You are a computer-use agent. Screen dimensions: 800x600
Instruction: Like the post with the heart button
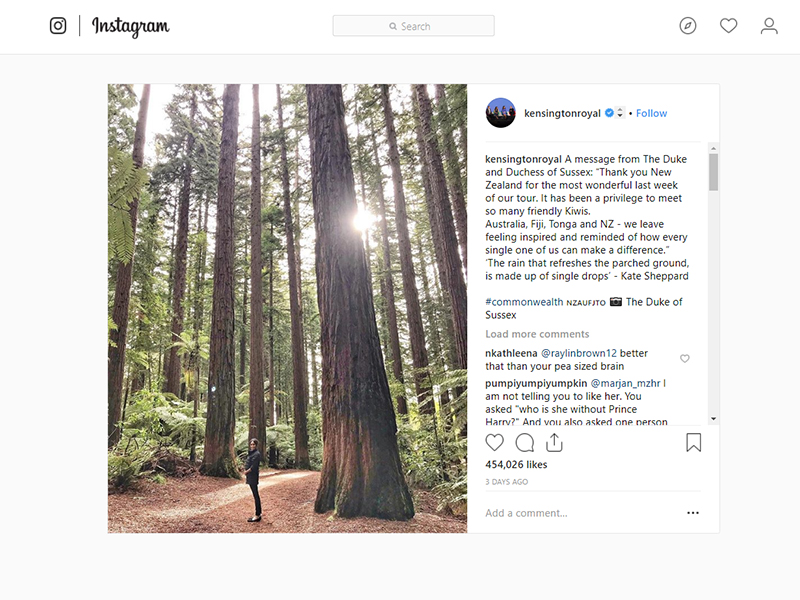(x=495, y=442)
